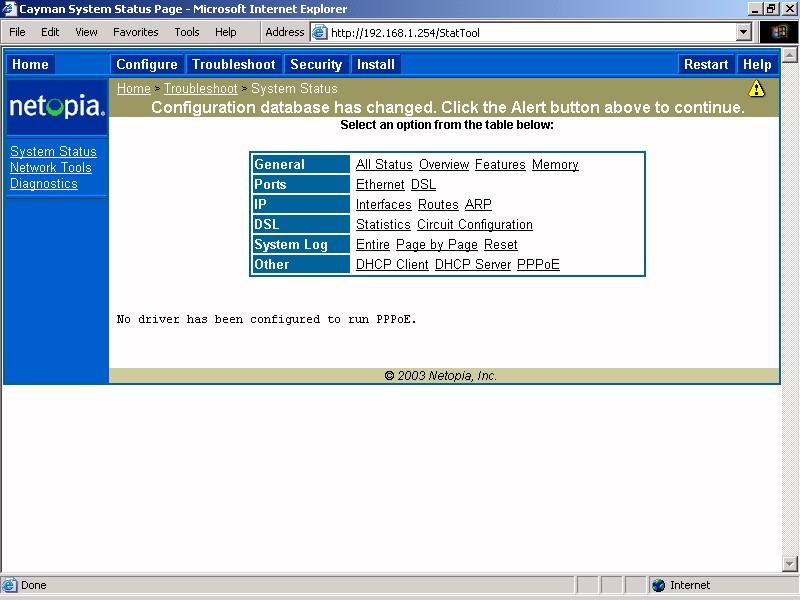Click the 'No driver has been configured' message
Screen dimensions: 800x600
click(266, 319)
